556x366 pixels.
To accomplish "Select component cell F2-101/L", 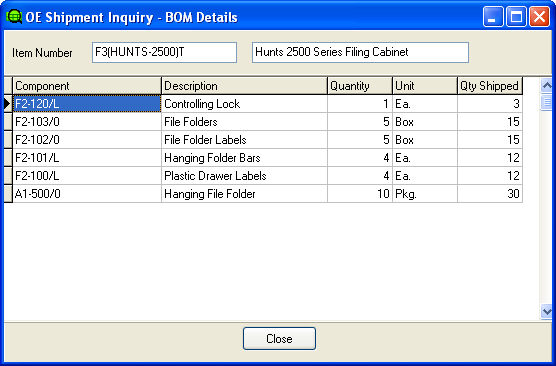I will coord(87,158).
